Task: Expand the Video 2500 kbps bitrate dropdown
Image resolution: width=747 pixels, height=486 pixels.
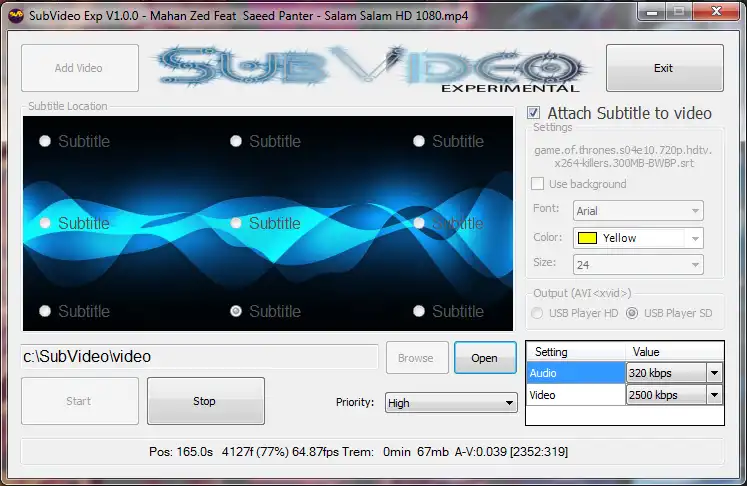Action: pyautogui.click(x=714, y=395)
